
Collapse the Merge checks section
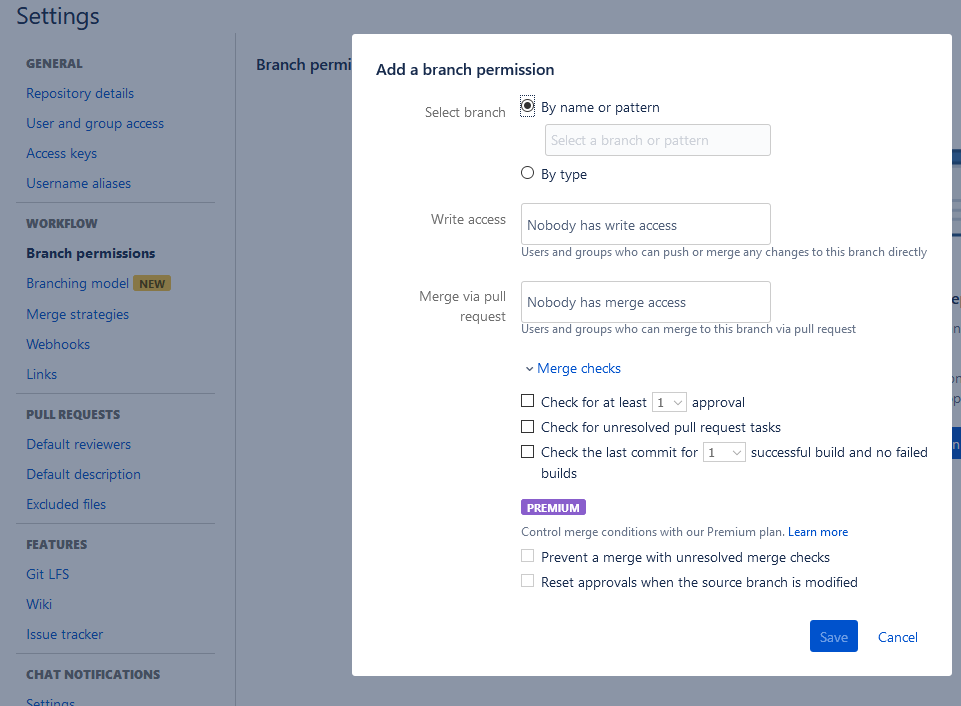(x=573, y=368)
